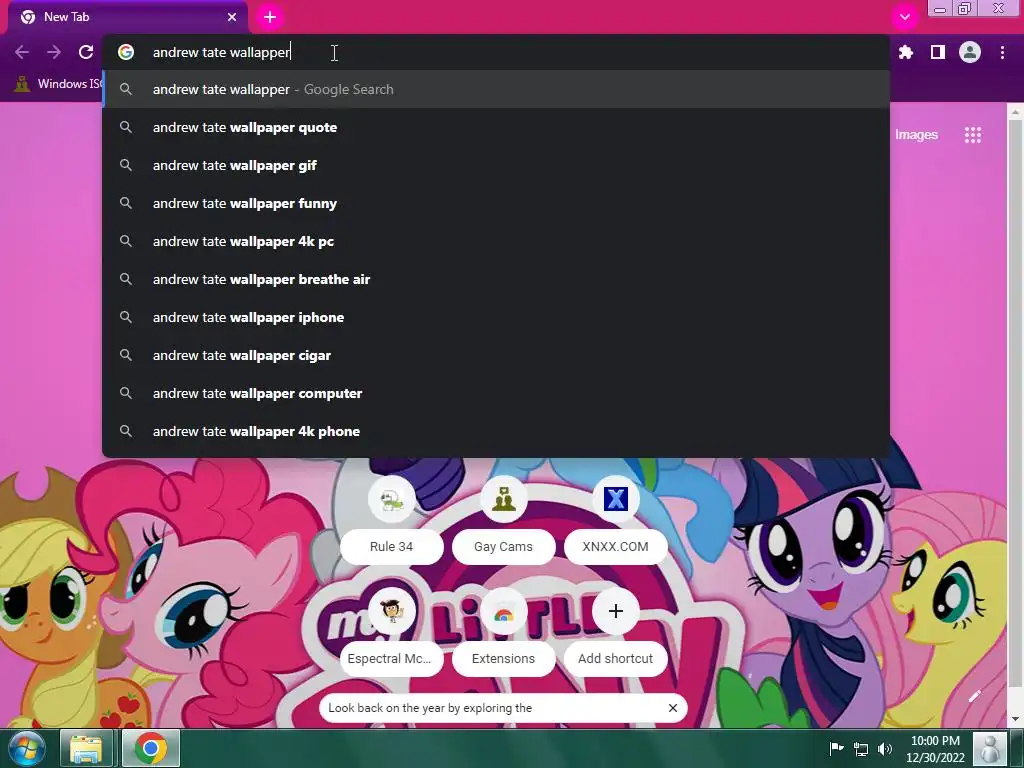Open the profile avatar in the toolbar
Image resolution: width=1024 pixels, height=768 pixels.
point(970,52)
